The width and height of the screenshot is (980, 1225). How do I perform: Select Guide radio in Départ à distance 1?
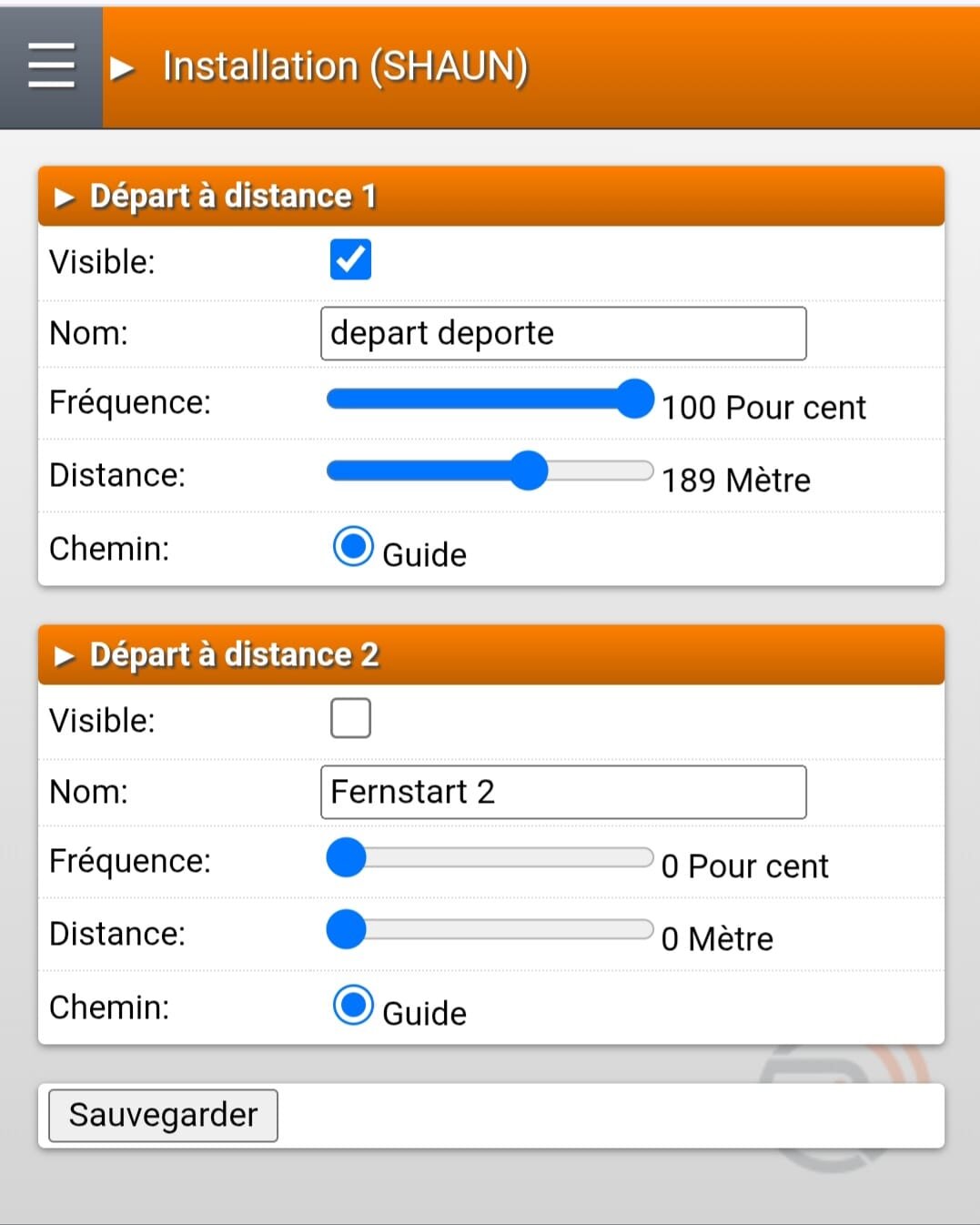tap(353, 547)
